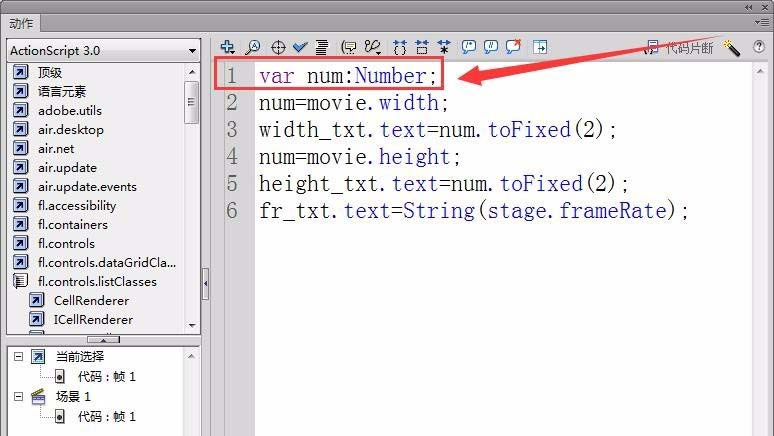The image size is (774, 436).
Task: Click the line height_txt.text=num.toFixed(2);
Action: click(443, 184)
